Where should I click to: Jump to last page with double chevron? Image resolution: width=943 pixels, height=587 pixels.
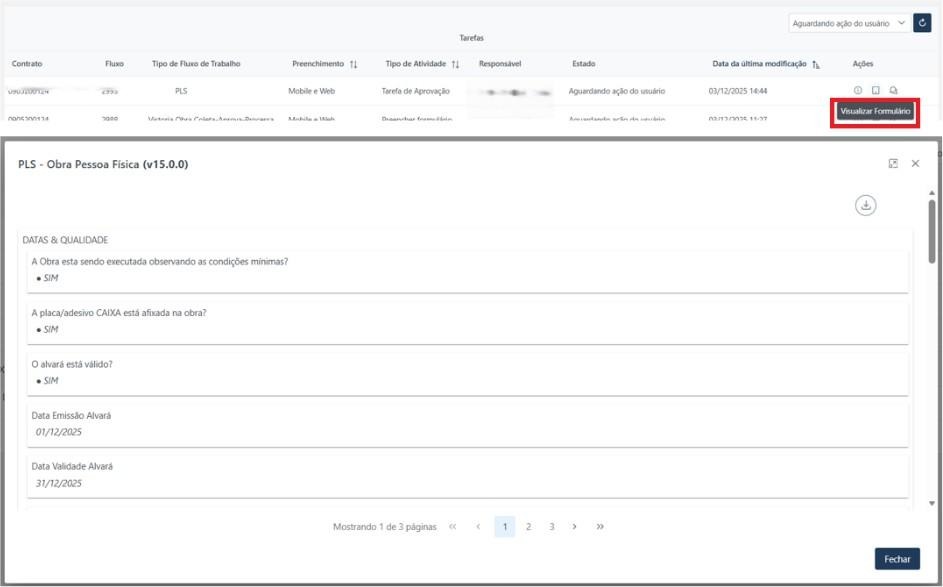coord(600,527)
